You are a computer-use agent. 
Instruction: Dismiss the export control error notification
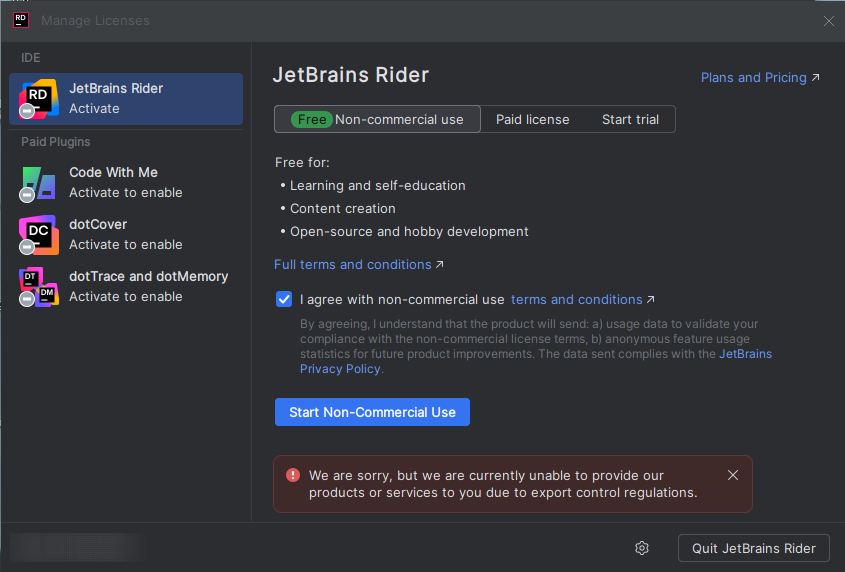click(x=733, y=475)
